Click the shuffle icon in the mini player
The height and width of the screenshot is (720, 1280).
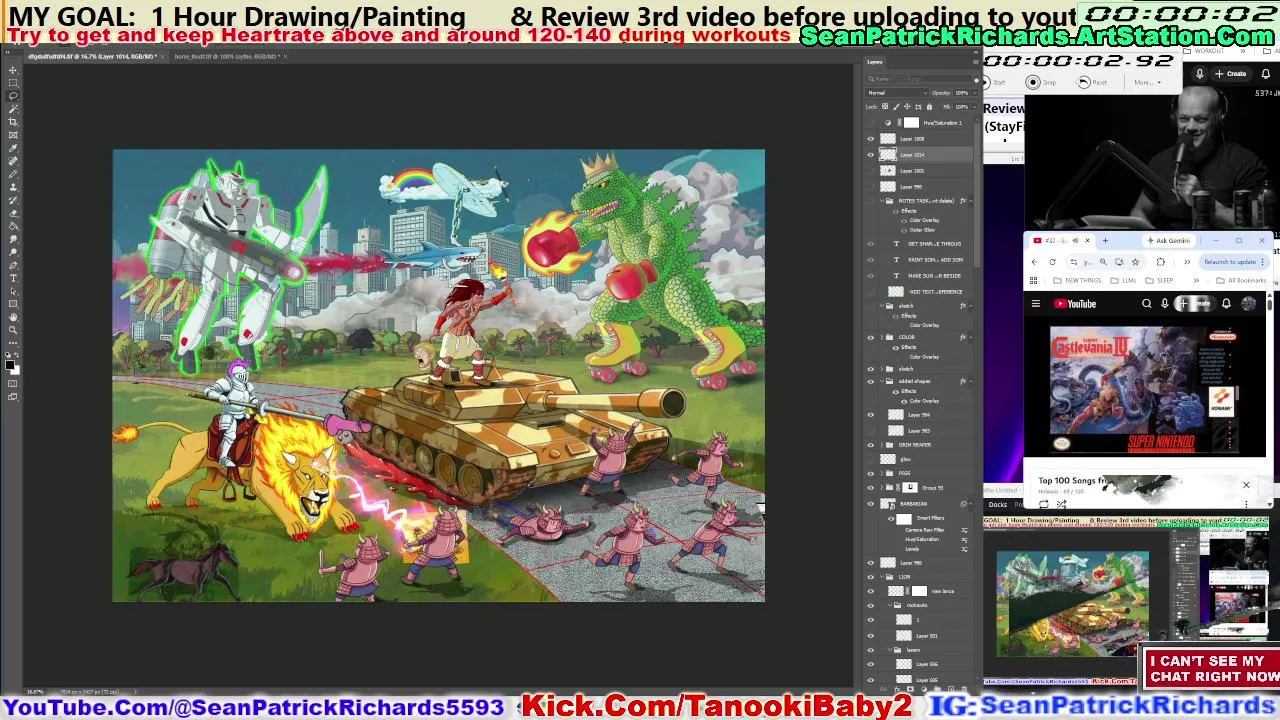pos(1061,505)
